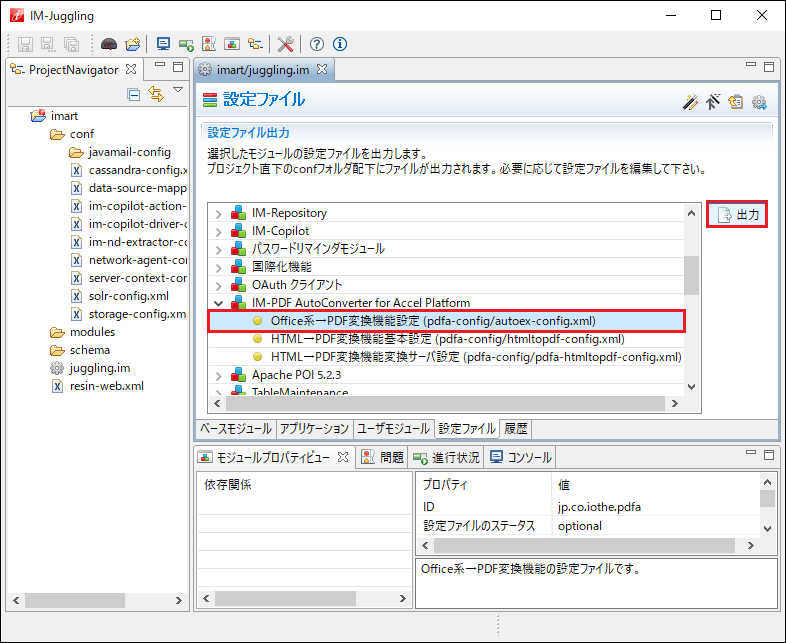Select resin-web.xml in ProjectNavigator
The image size is (786, 643).
(x=98, y=386)
